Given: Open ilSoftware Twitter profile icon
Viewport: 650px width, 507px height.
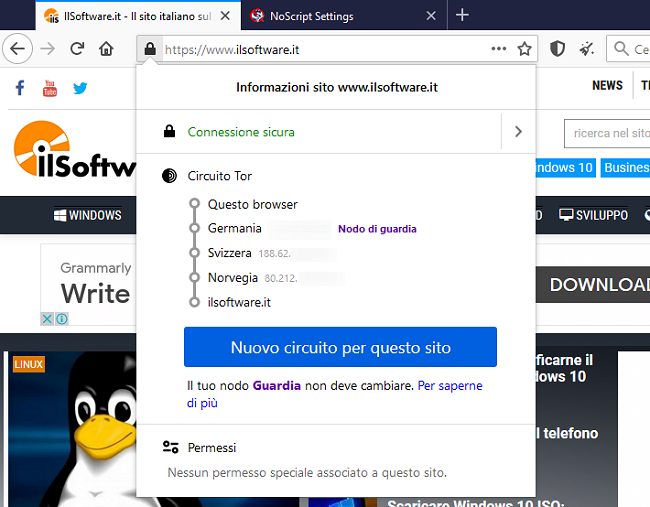Looking at the screenshot, I should coord(80,88).
